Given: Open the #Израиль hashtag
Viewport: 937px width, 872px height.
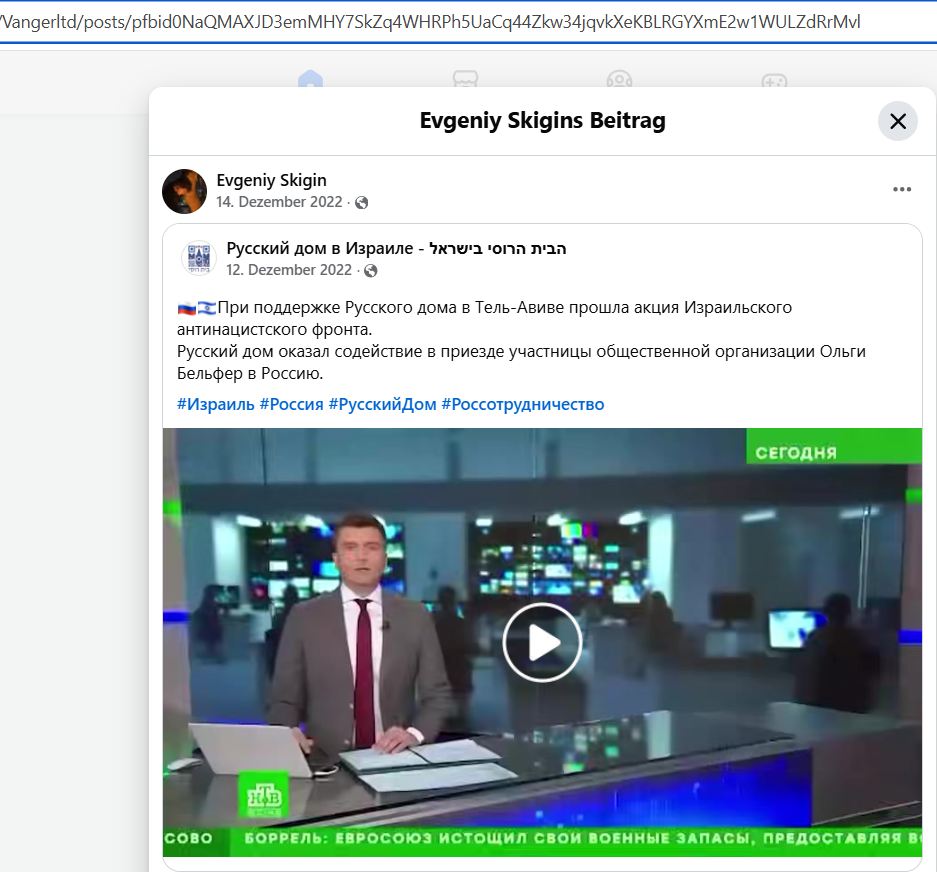Looking at the screenshot, I should coord(215,404).
